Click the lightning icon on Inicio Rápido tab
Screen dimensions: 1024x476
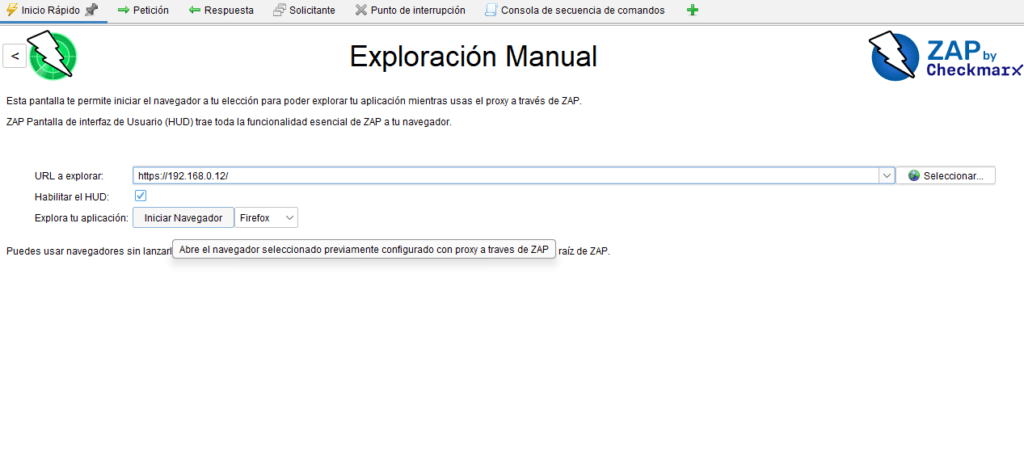click(11, 10)
